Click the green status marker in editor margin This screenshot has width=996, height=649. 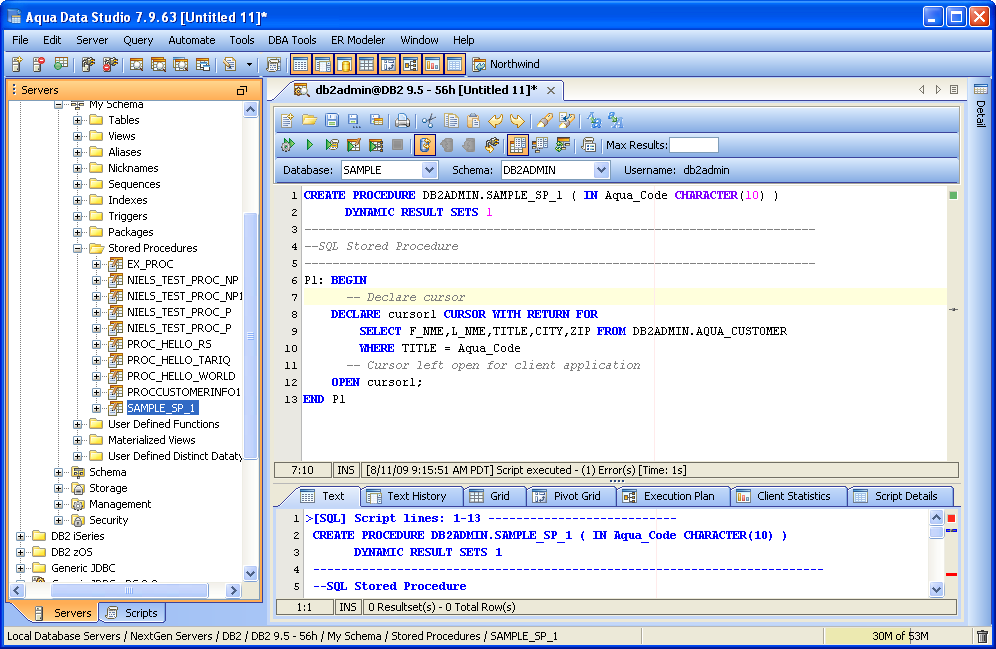coord(953,195)
